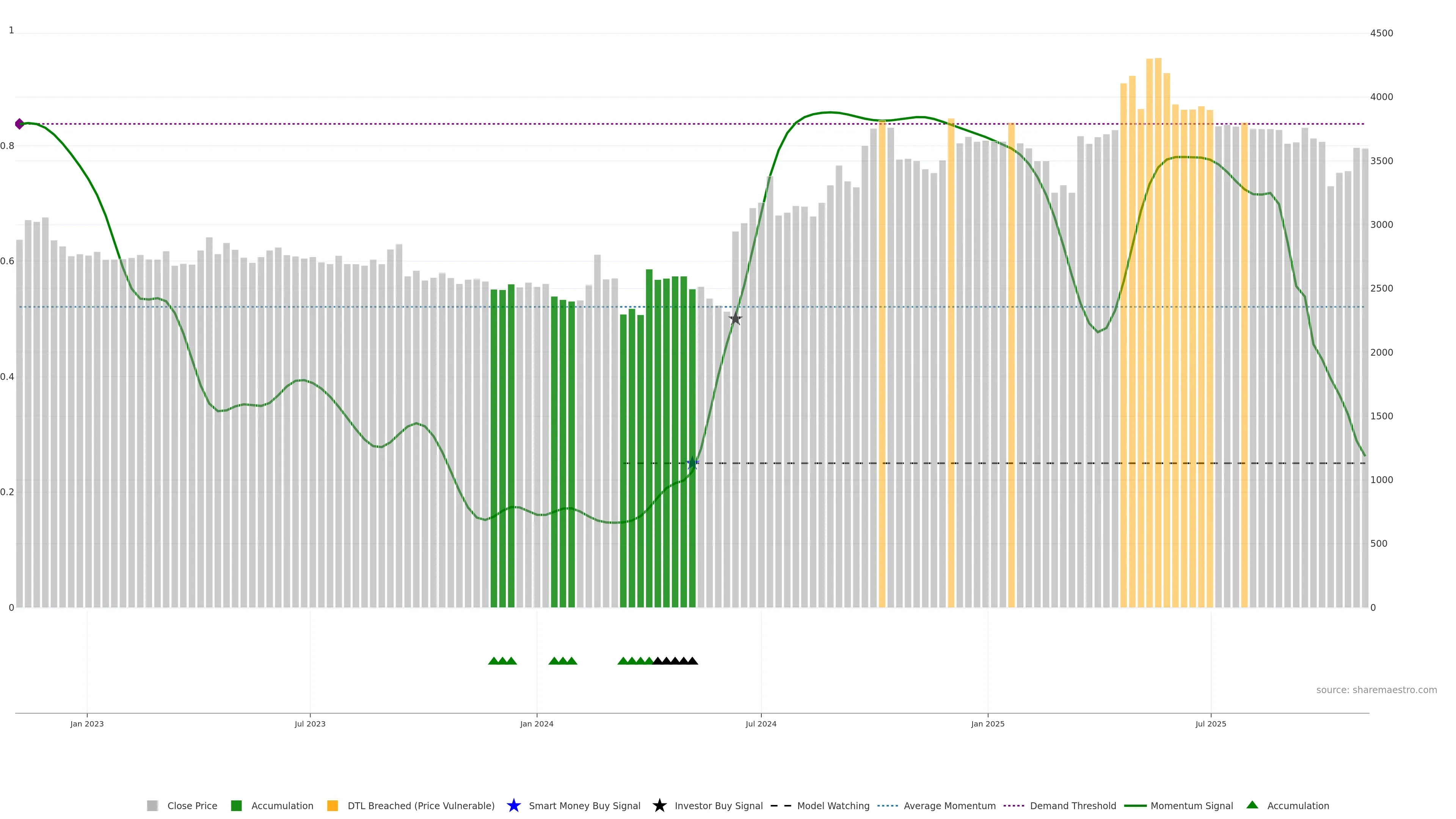Toggle the Close Price legend label
Image resolution: width=1456 pixels, height=819 pixels.
[x=192, y=805]
